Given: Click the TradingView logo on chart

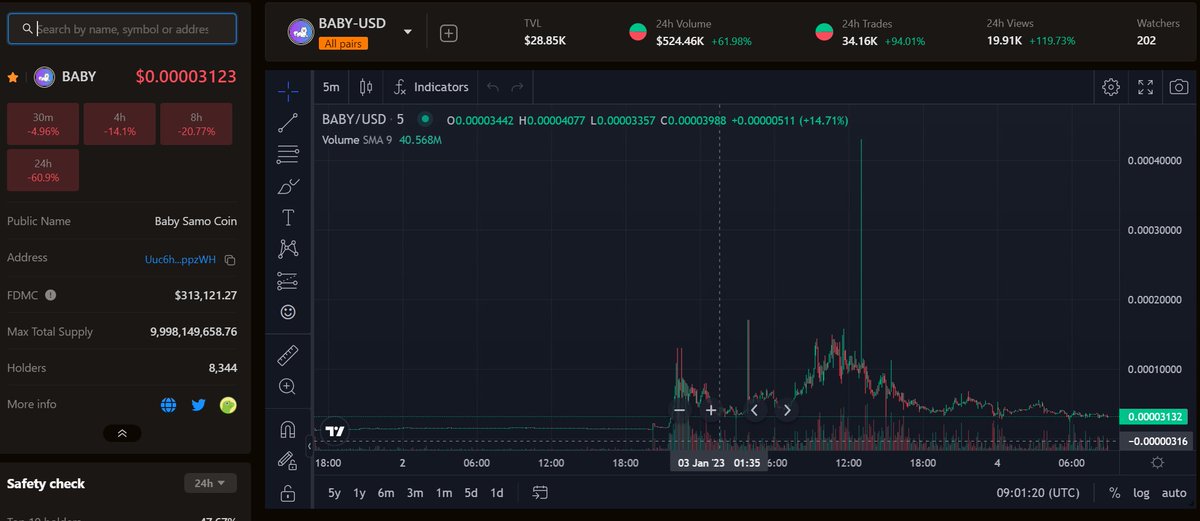Looking at the screenshot, I should (x=335, y=431).
